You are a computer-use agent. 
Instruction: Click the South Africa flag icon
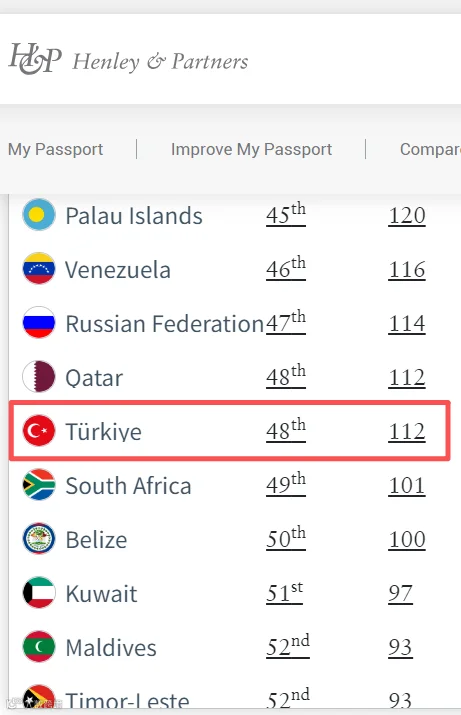click(39, 485)
